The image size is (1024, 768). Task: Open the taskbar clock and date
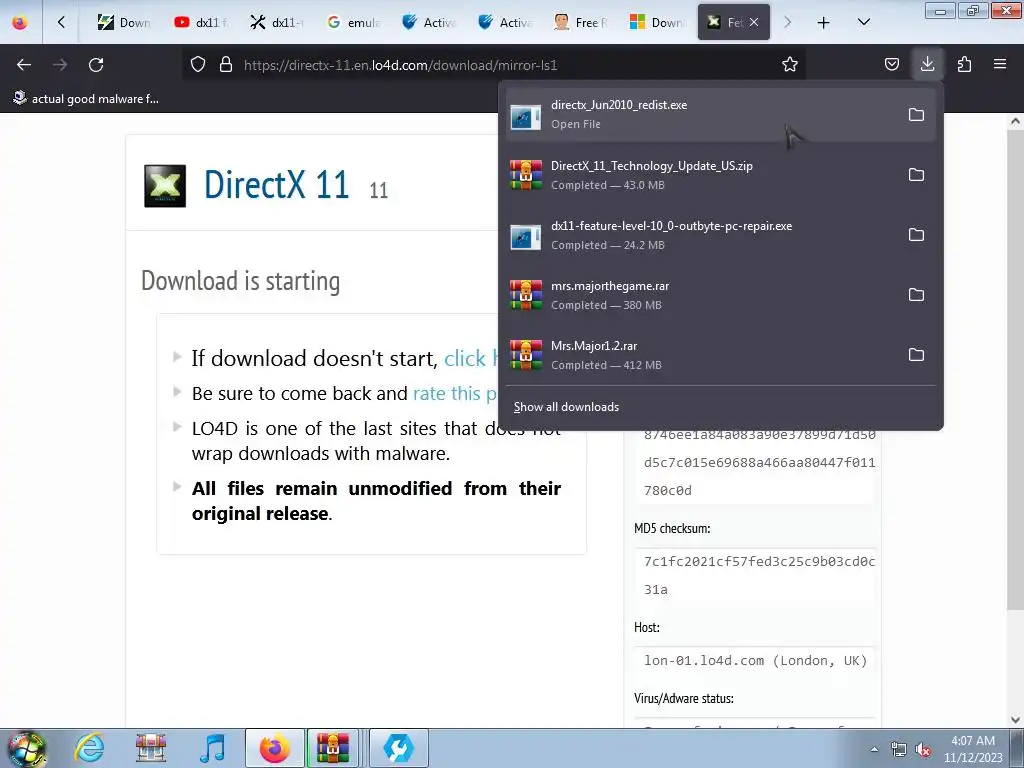coord(973,749)
